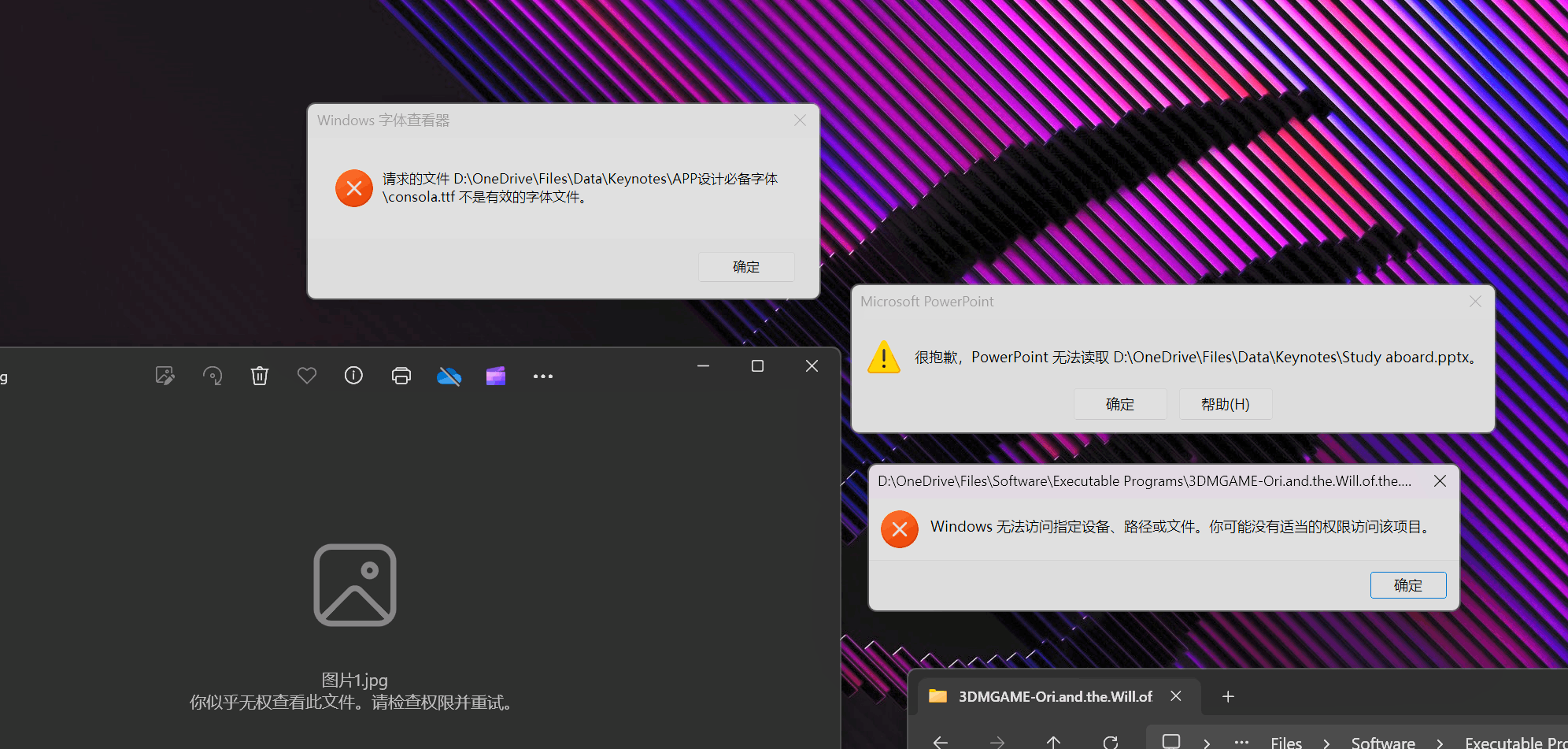Close the Microsoft PowerPoint dialog
1568x749 pixels.
point(1475,302)
